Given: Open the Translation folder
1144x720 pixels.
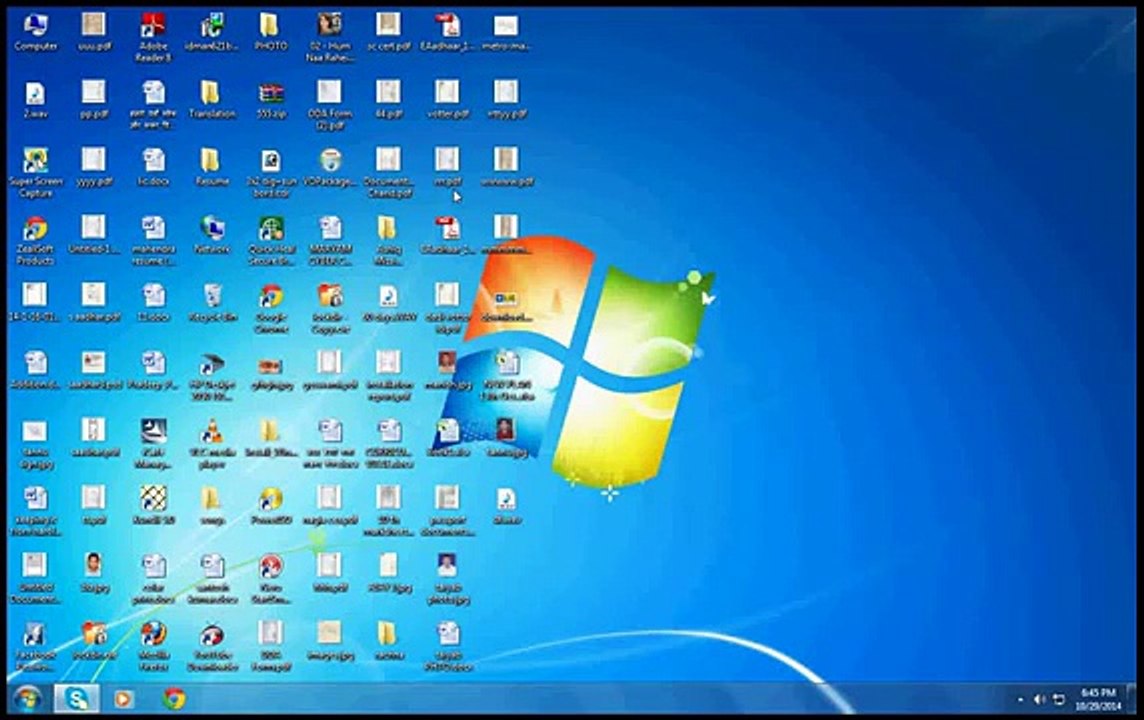Looking at the screenshot, I should pyautogui.click(x=212, y=101).
